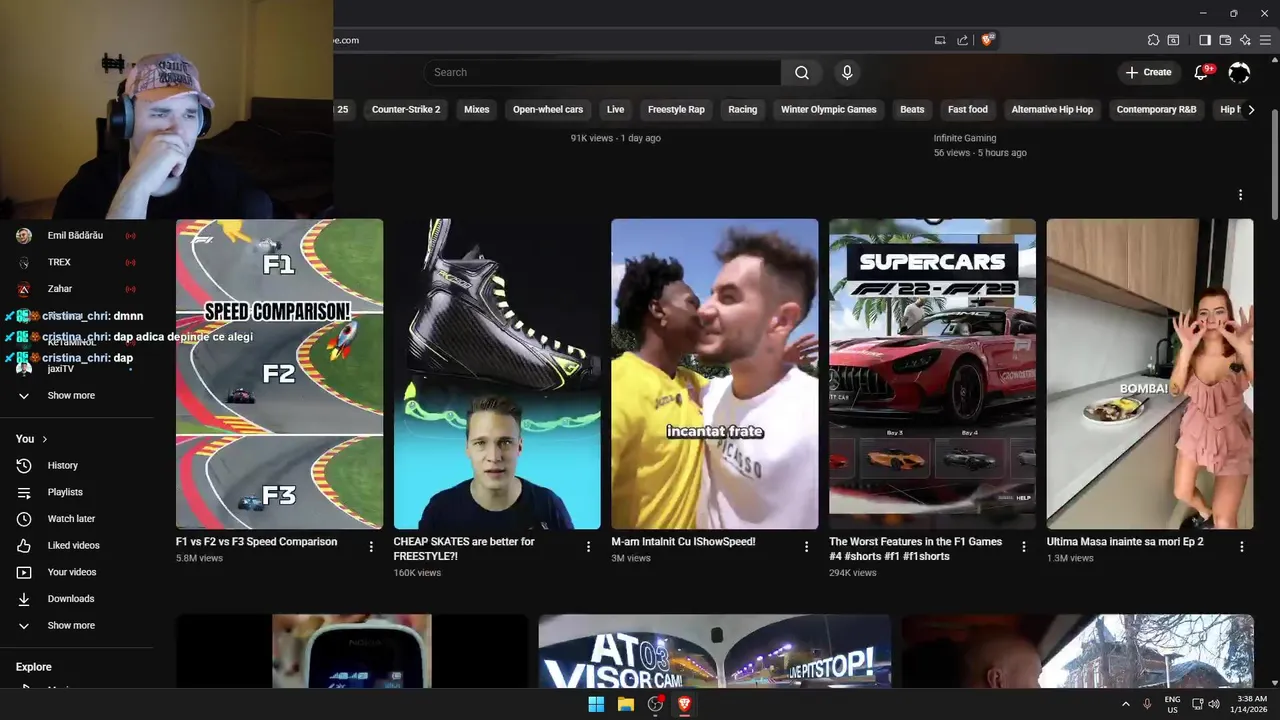The image size is (1280, 720).
Task: Open the browser hamburger menu
Action: click(1265, 40)
